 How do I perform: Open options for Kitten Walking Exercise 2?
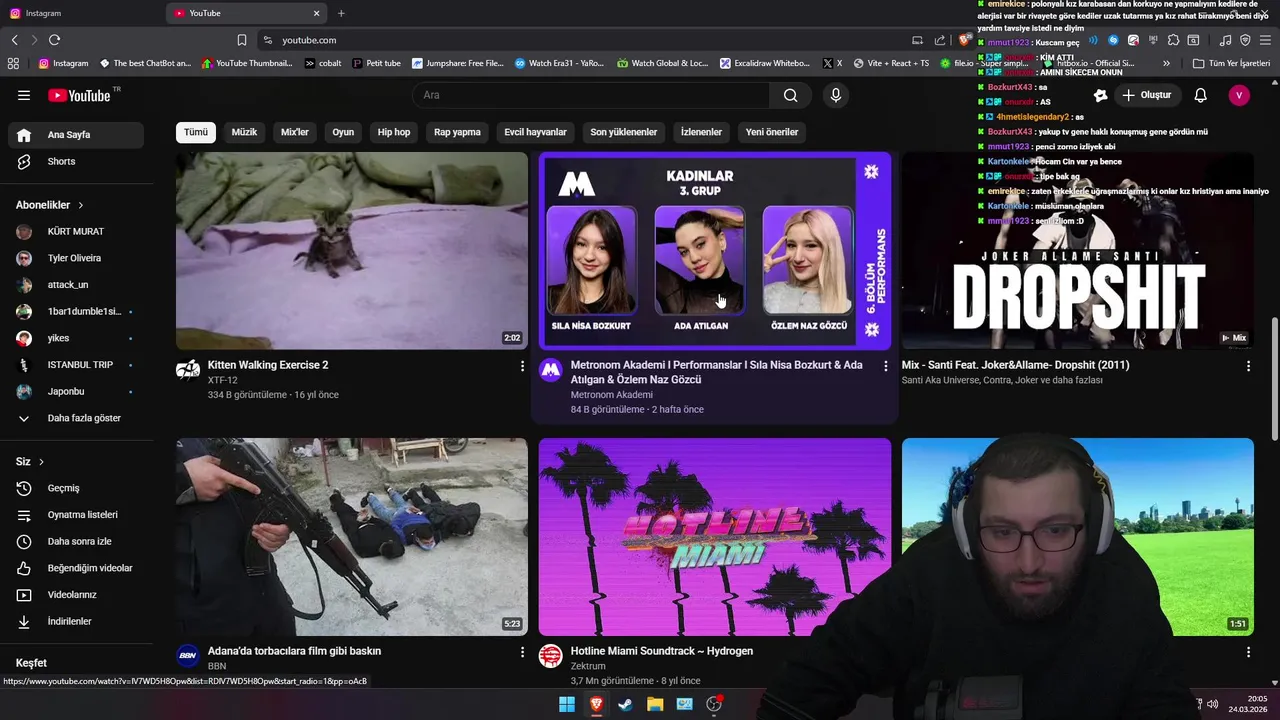click(522, 366)
